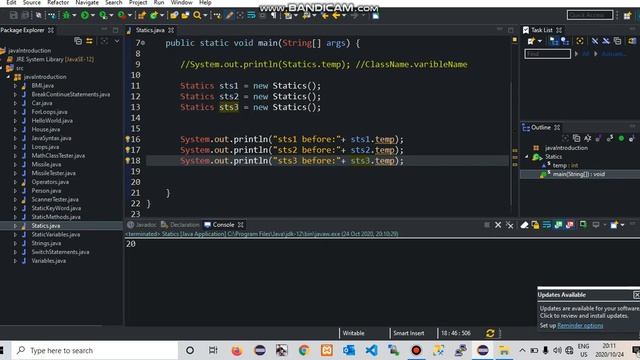Click the Open Task folder icon
640x360 pixels.
pyautogui.click(x=185, y=16)
